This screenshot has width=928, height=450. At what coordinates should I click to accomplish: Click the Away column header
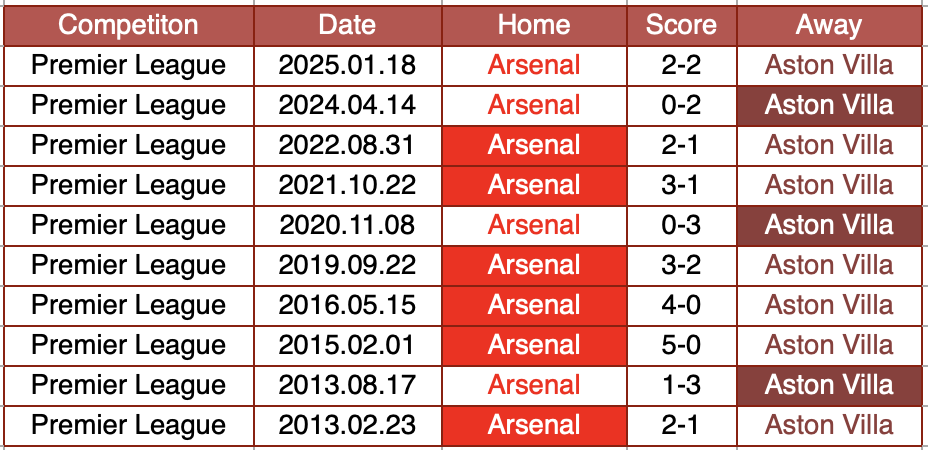pyautogui.click(x=829, y=26)
